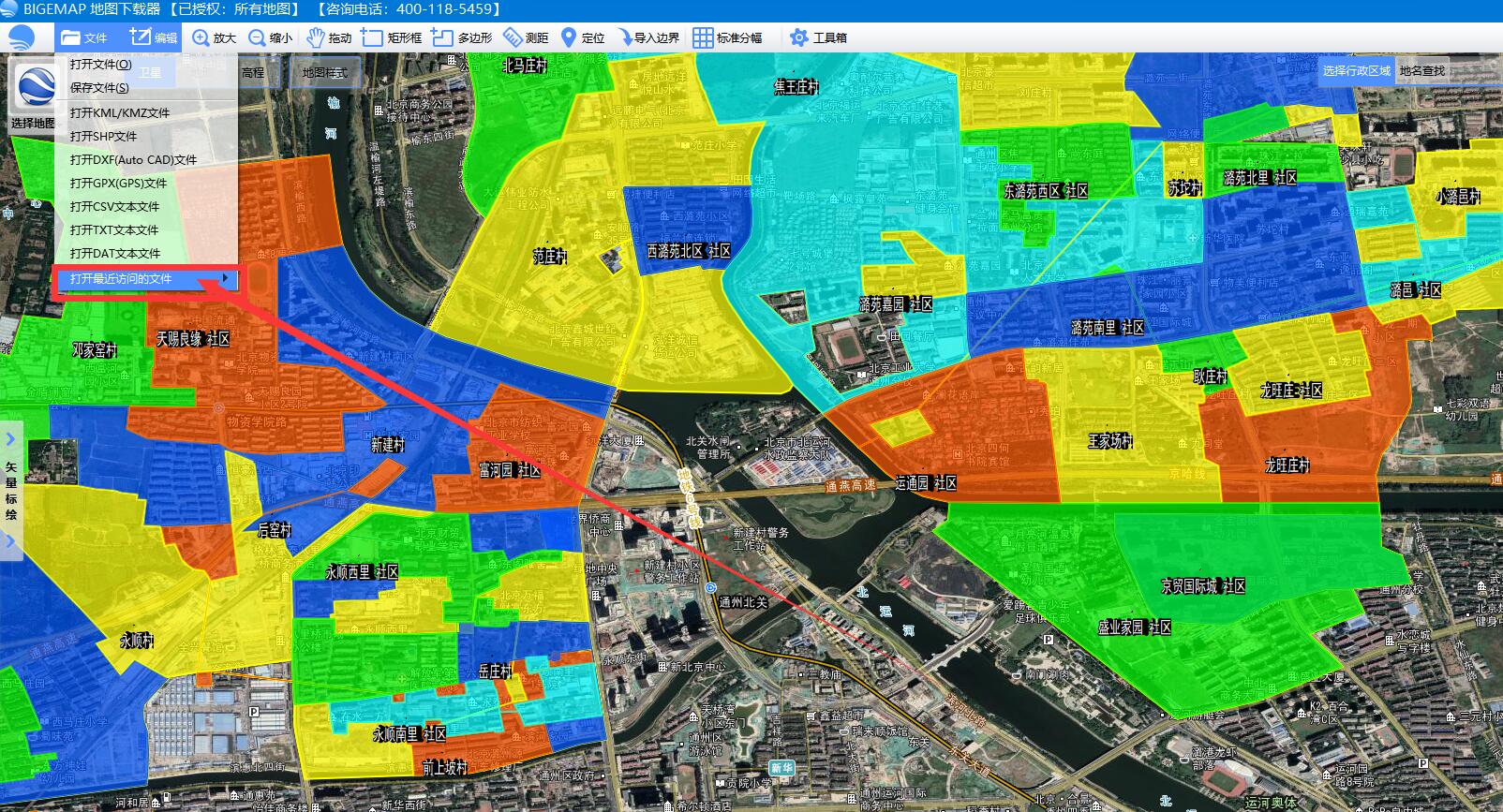Click the 天赐良缘 社区 map label
Screen dimensions: 1503x812
pos(192,338)
